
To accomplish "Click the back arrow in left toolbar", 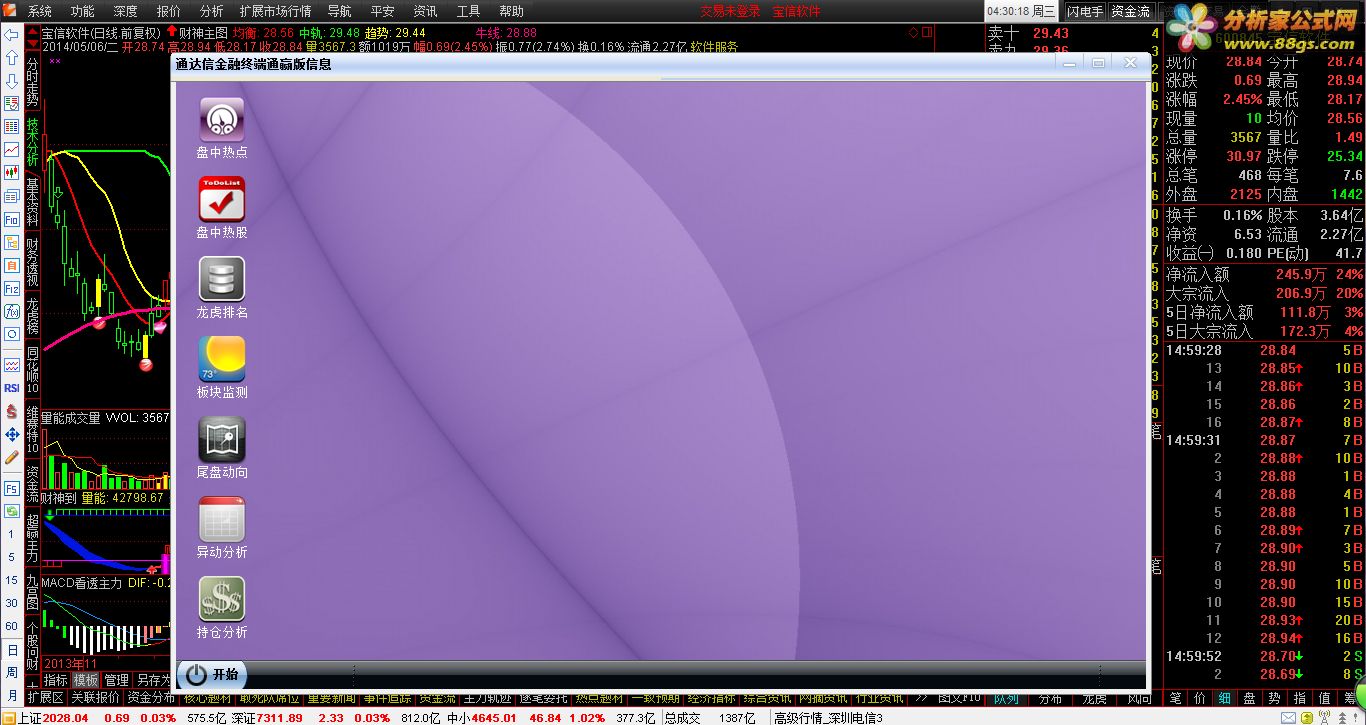I will (x=12, y=35).
